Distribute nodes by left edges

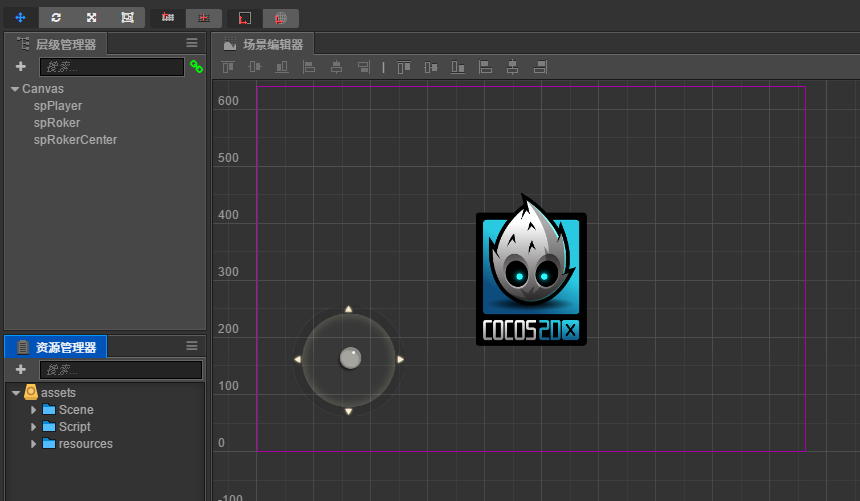pyautogui.click(x=485, y=67)
